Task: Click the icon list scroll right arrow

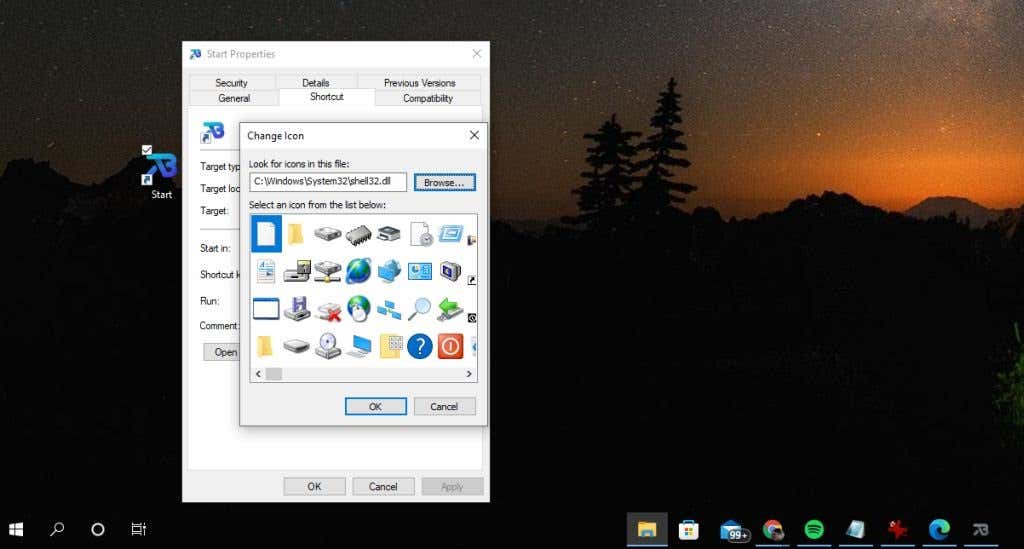Action: [469, 374]
